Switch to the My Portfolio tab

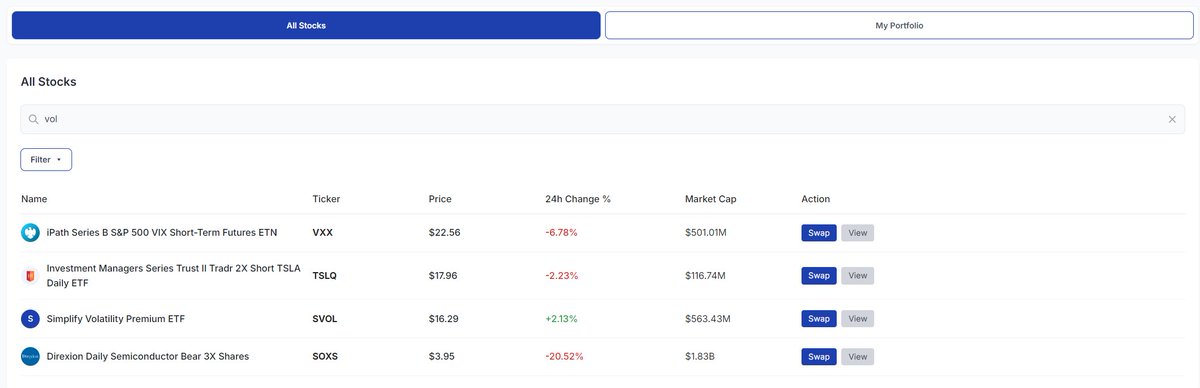899,25
